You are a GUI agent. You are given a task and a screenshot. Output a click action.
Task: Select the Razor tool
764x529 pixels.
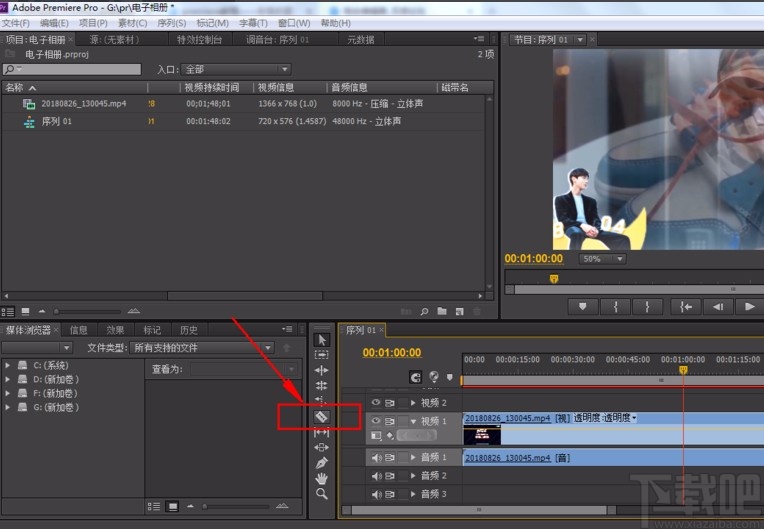pos(321,417)
